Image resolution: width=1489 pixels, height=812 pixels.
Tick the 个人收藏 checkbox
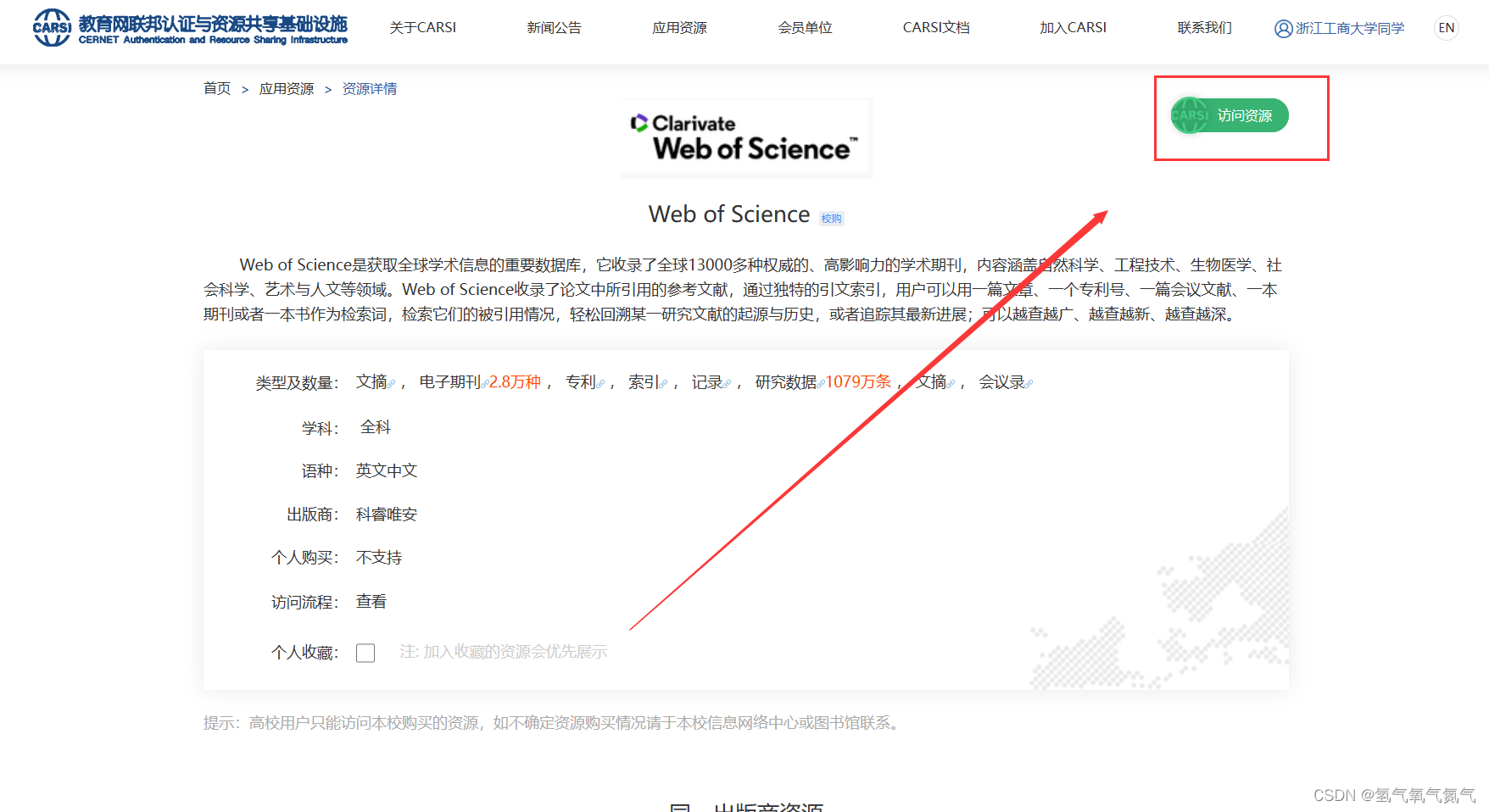365,653
